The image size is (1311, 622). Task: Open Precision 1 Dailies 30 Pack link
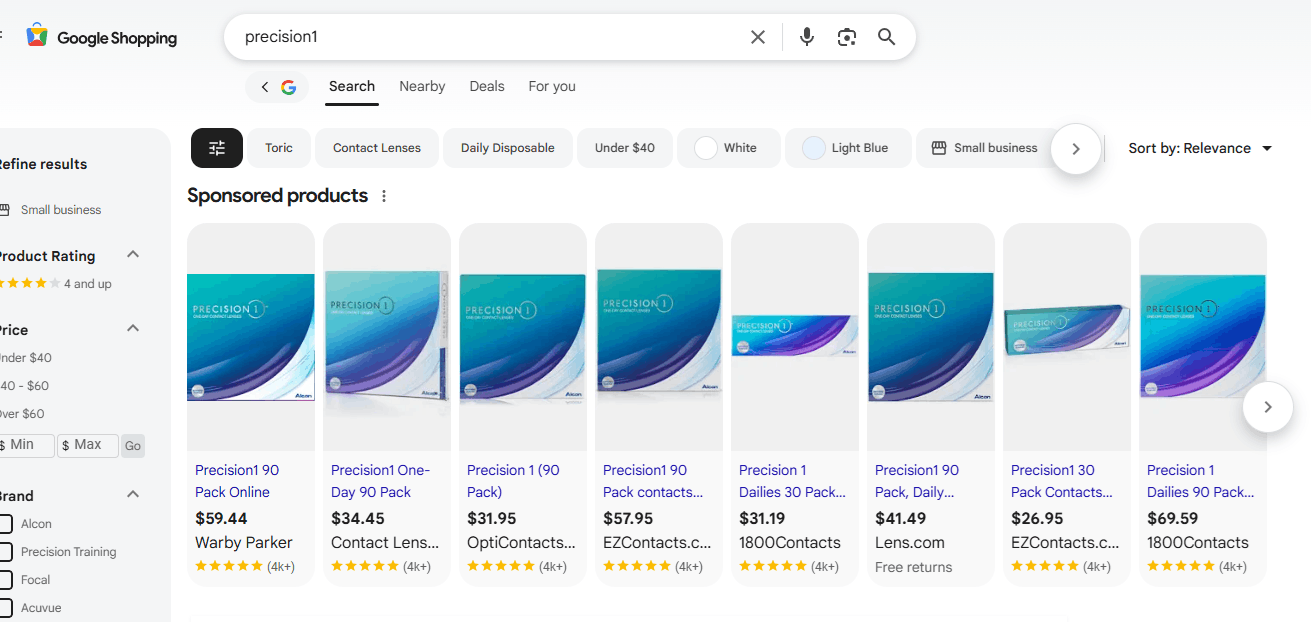pos(792,481)
